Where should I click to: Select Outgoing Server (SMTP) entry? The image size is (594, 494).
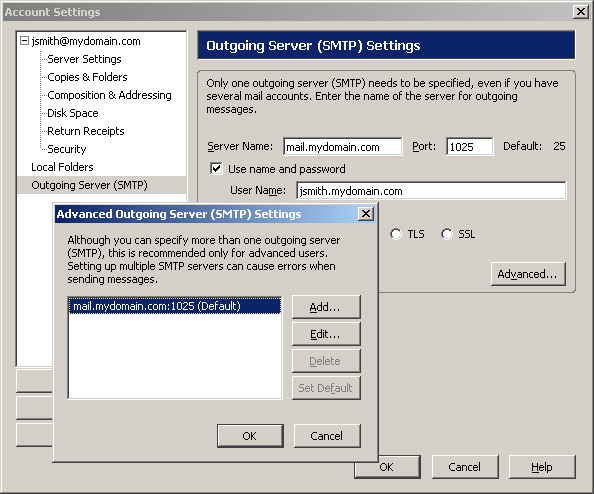coord(89,185)
